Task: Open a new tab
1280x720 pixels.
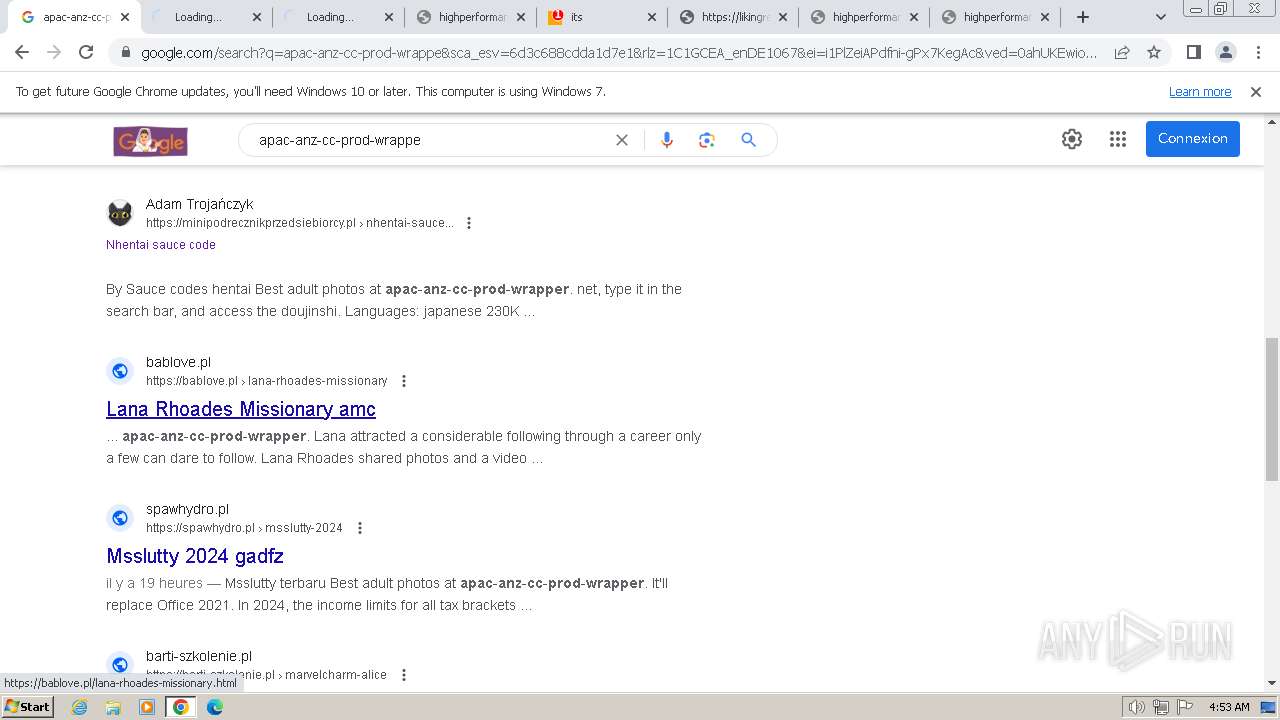Action: [1083, 17]
